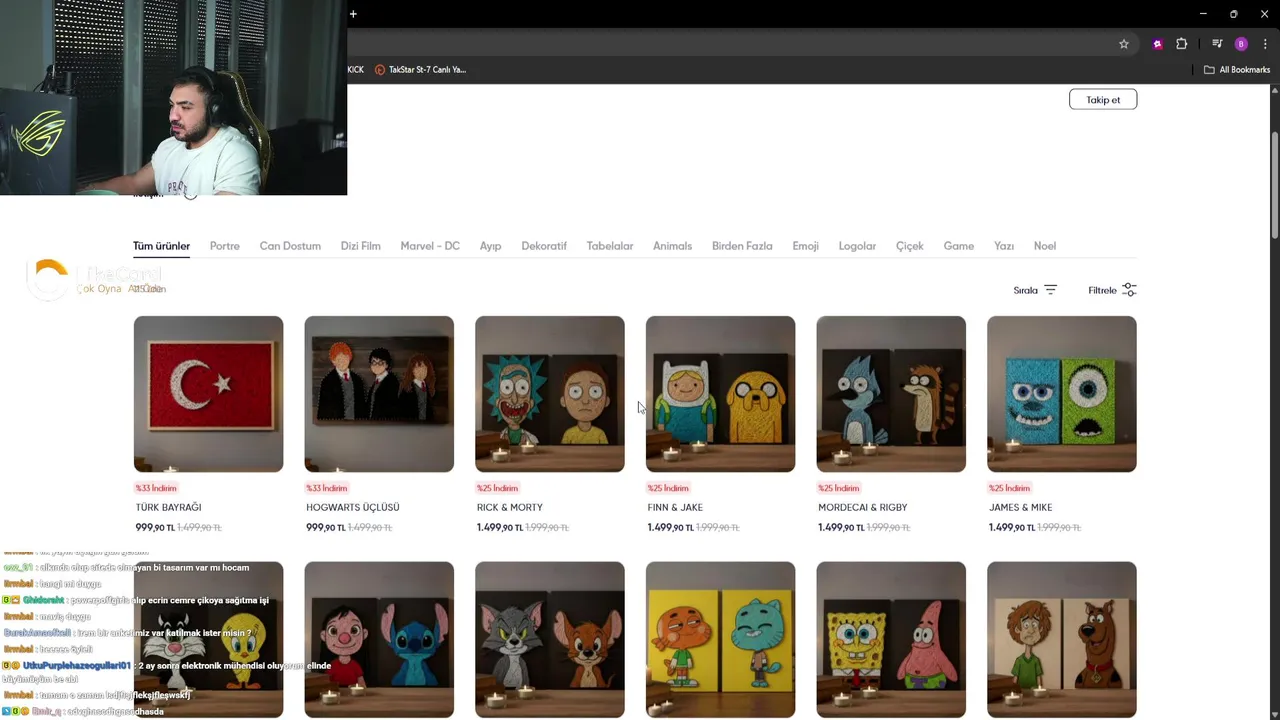Open the James & Mike product image
This screenshot has width=1280, height=720.
click(1062, 394)
